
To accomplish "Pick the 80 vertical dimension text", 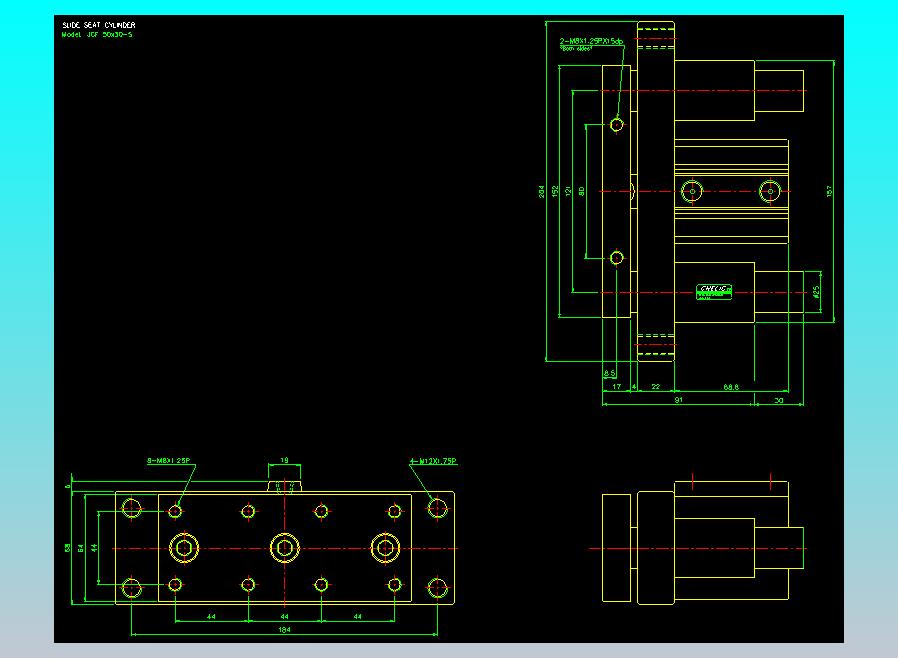I will tap(582, 190).
